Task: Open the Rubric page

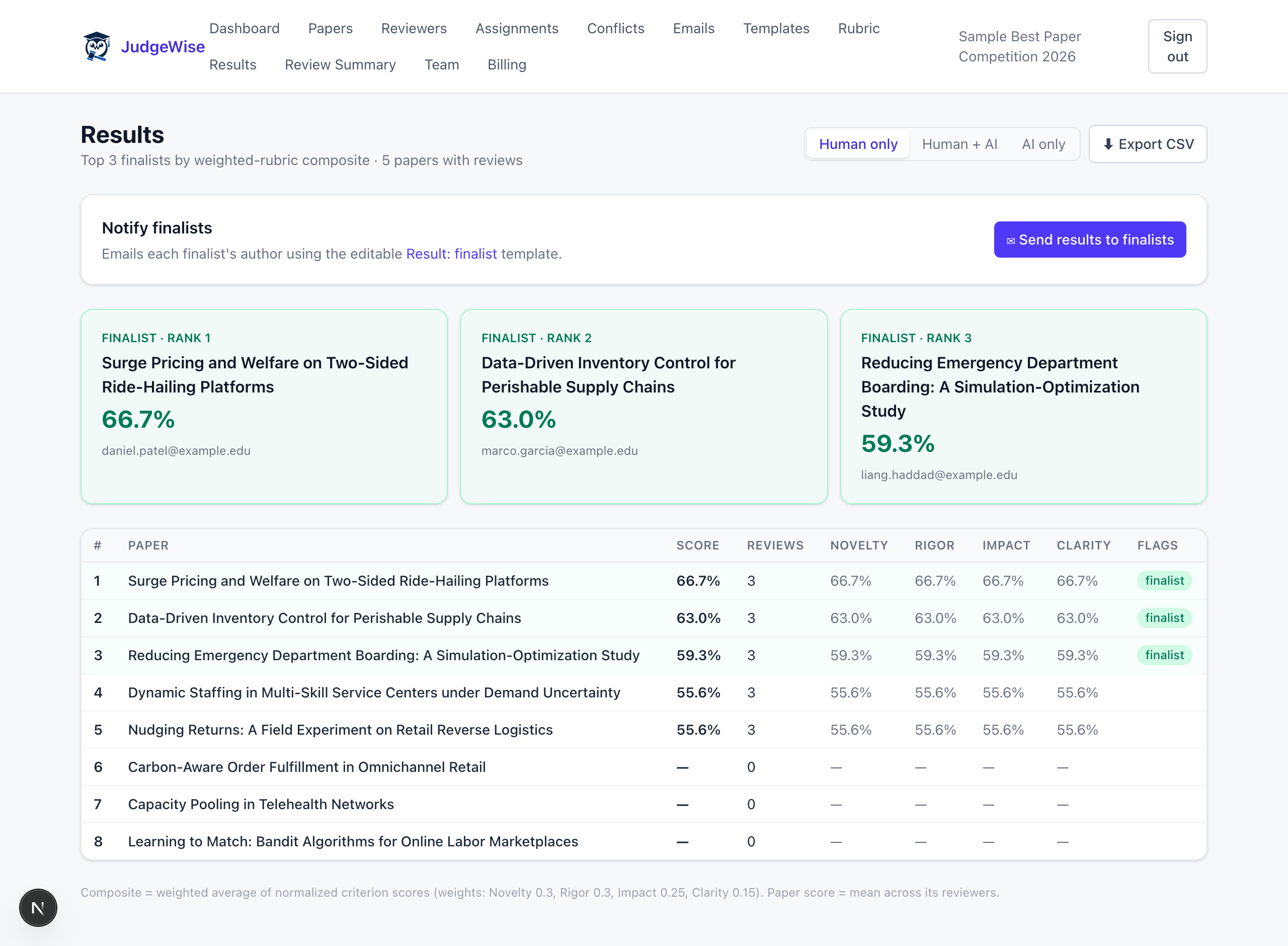Action: [859, 28]
